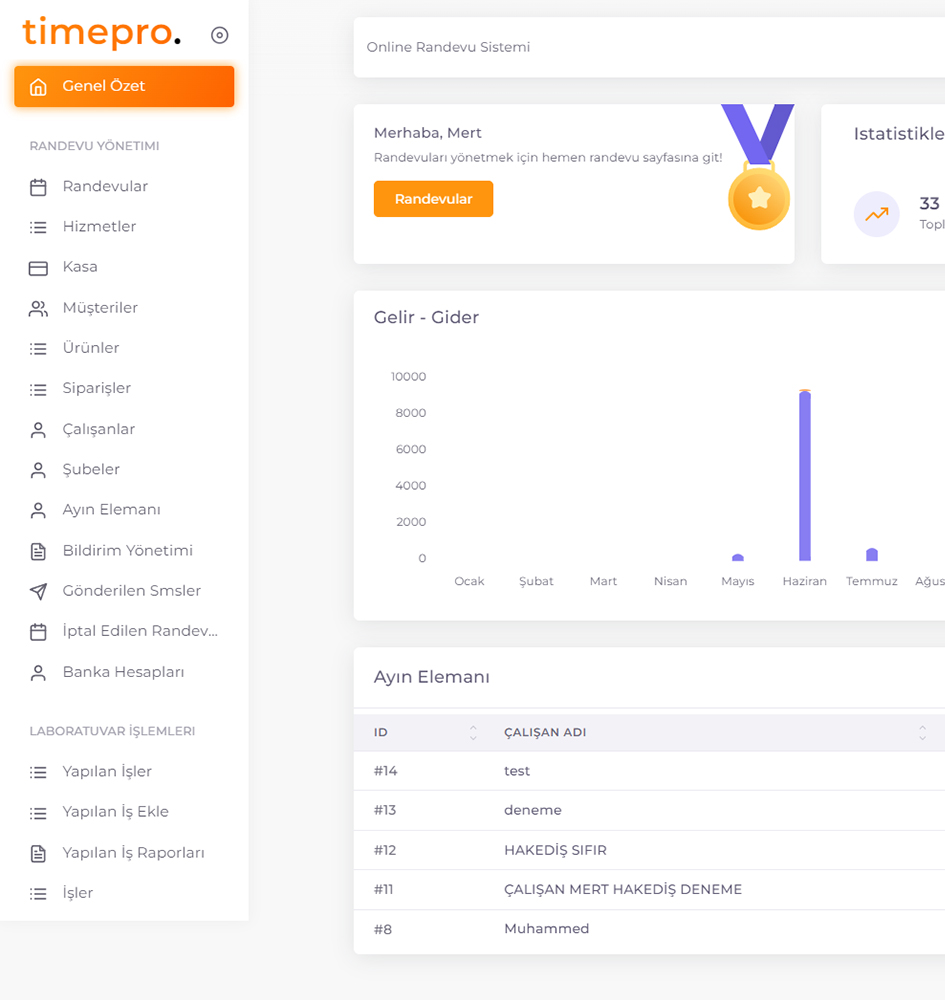This screenshot has height=1000, width=945.
Task: Click the Çalışanlar person icon
Action: click(x=38, y=430)
